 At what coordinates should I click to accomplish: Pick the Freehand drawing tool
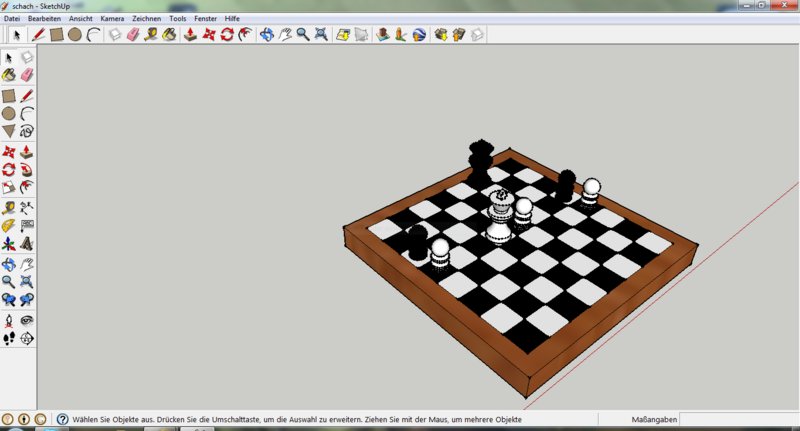(27, 131)
